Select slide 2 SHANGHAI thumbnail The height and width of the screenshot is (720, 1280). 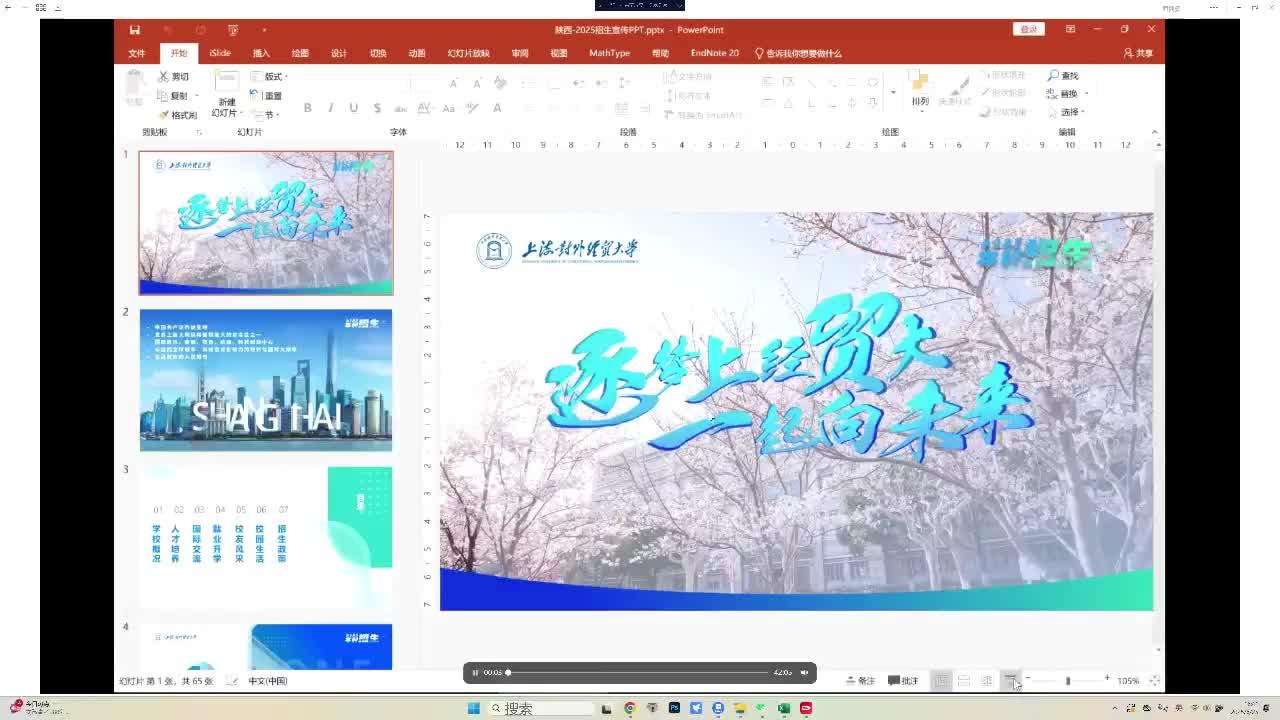coord(266,380)
